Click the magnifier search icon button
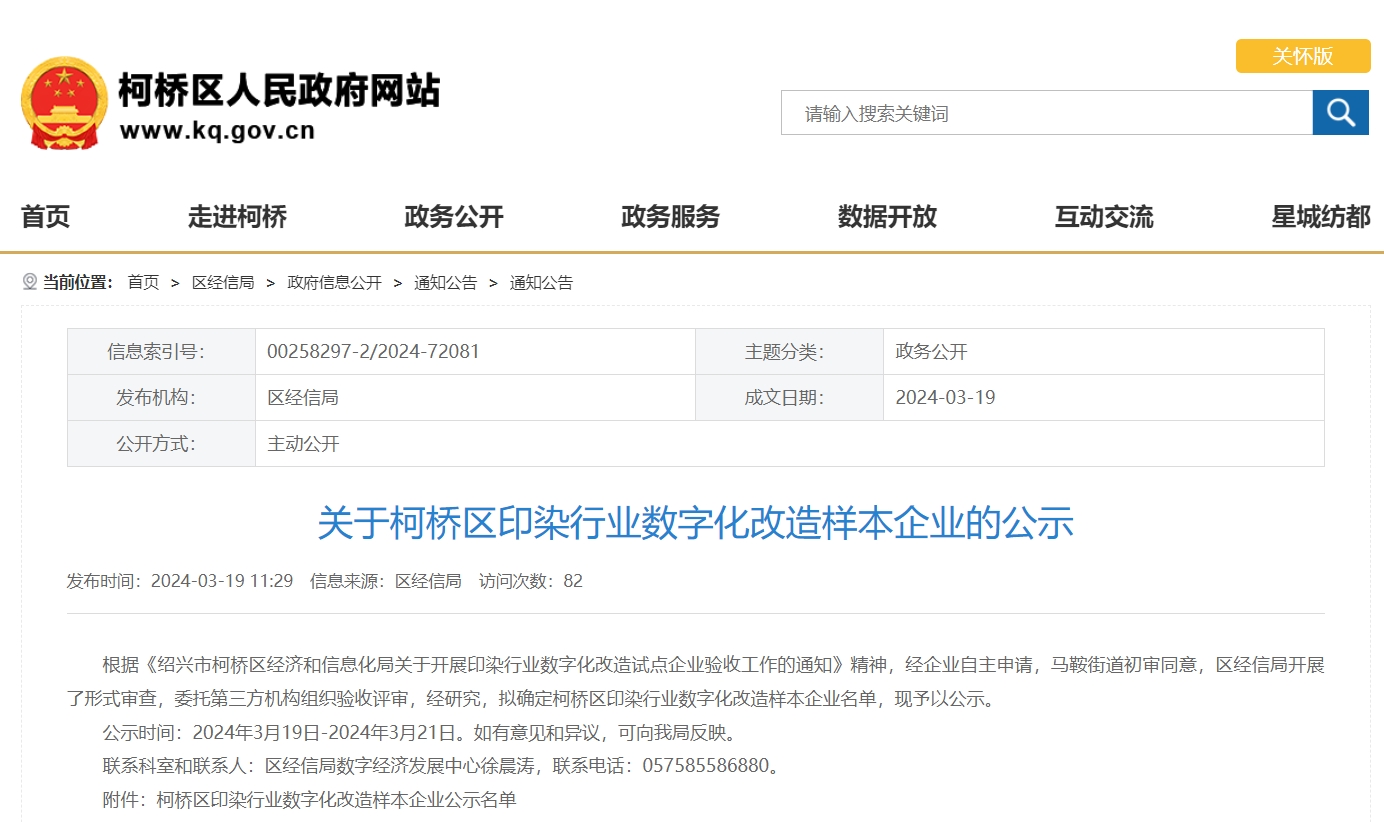Viewport: 1384px width, 822px height. tap(1340, 112)
